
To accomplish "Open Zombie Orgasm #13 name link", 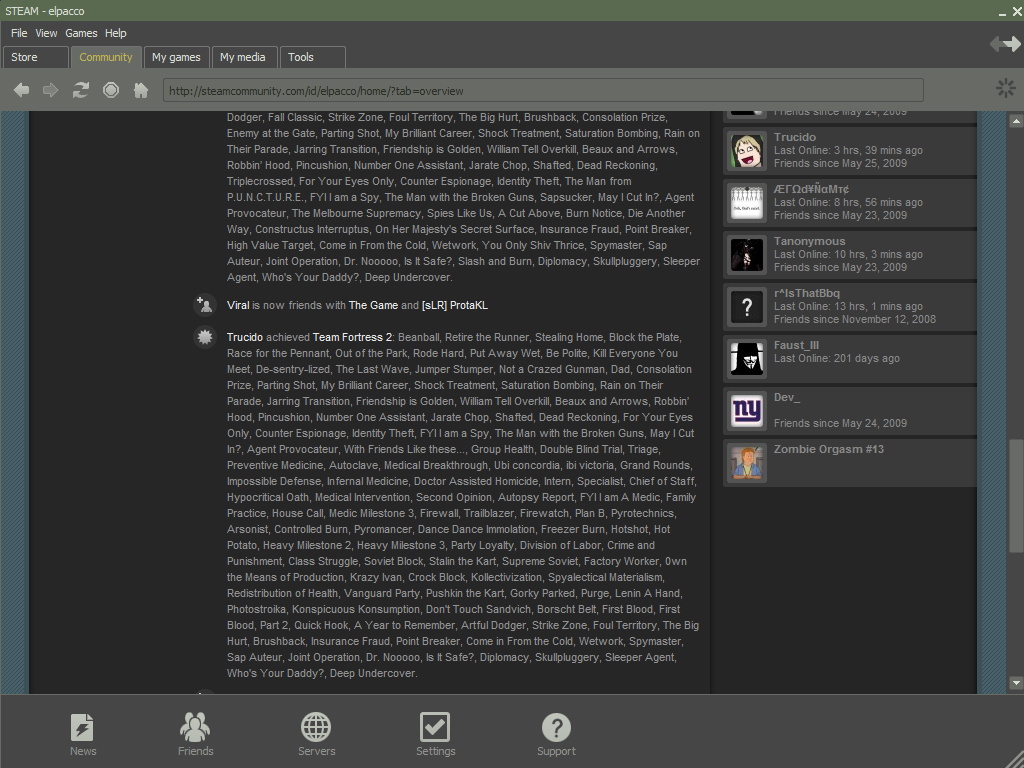I will click(829, 449).
